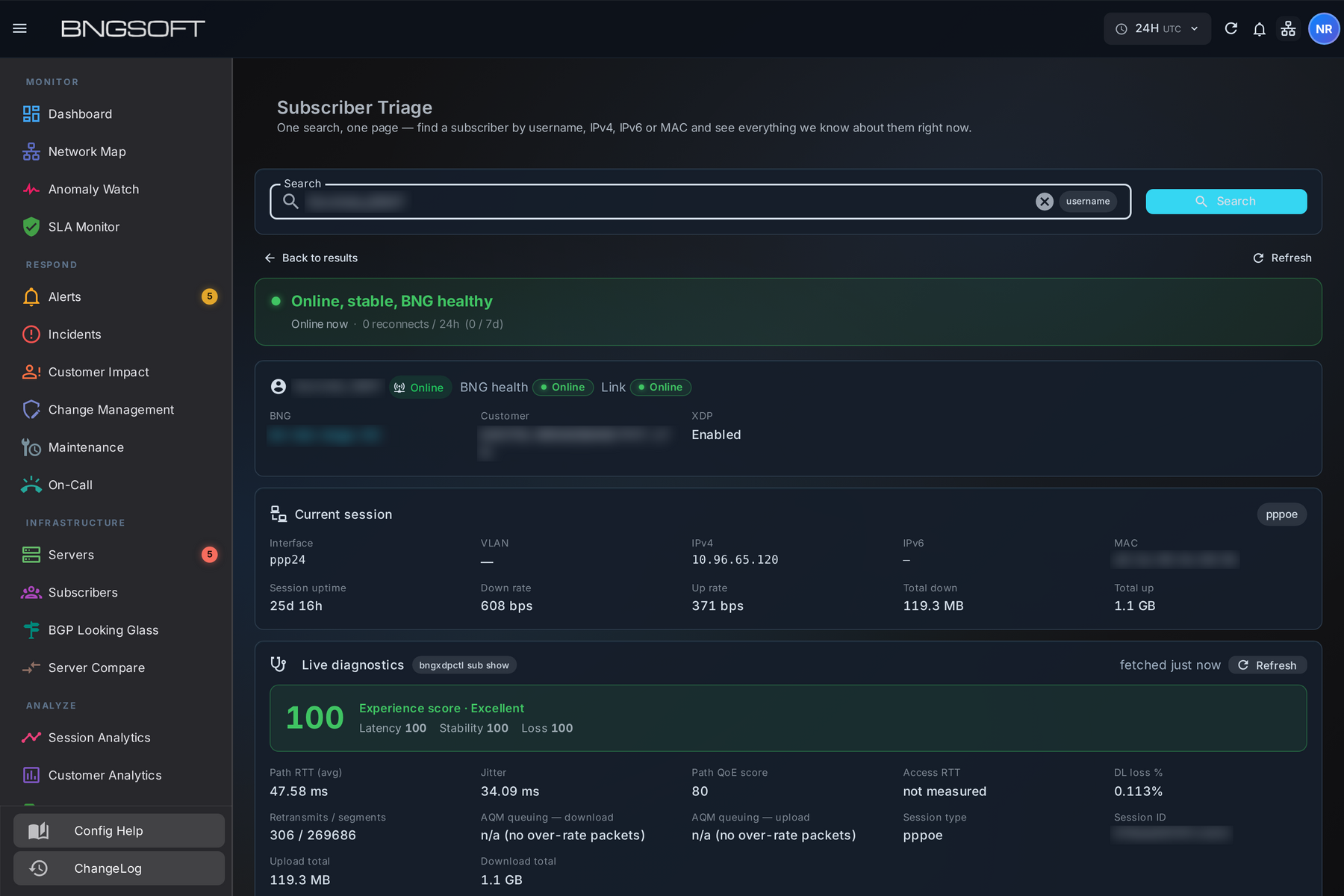
Task: Open the network topology icon in top bar
Action: pos(1288,28)
